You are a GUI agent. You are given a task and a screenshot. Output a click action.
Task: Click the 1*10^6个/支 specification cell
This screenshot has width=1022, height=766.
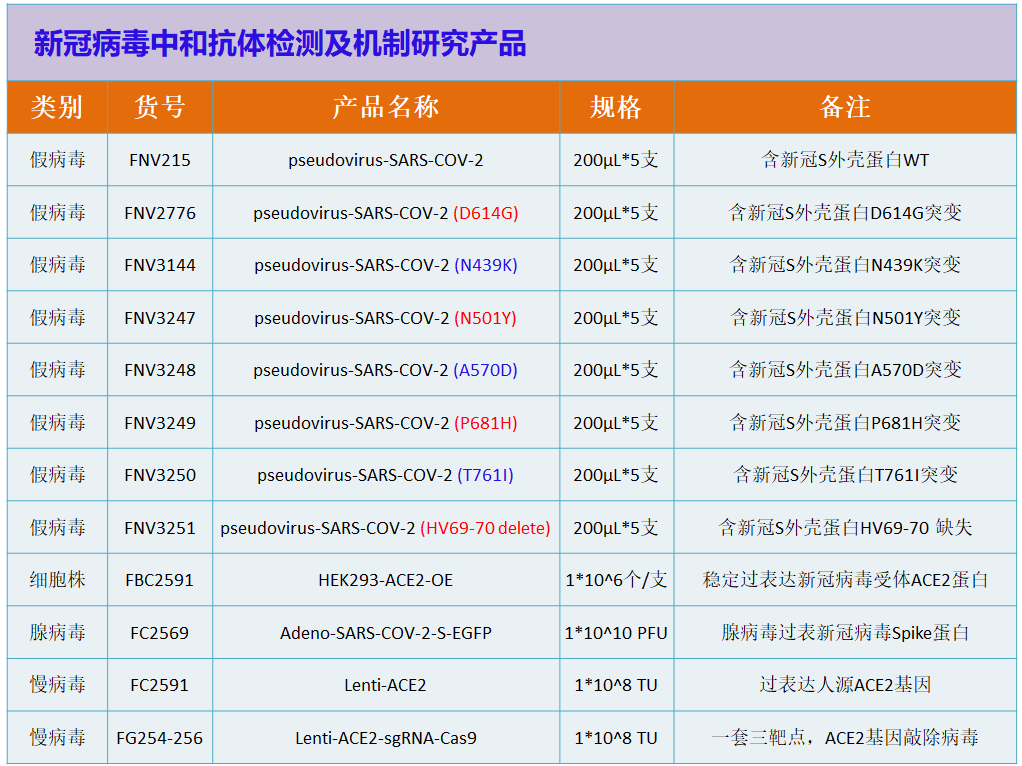click(x=616, y=580)
